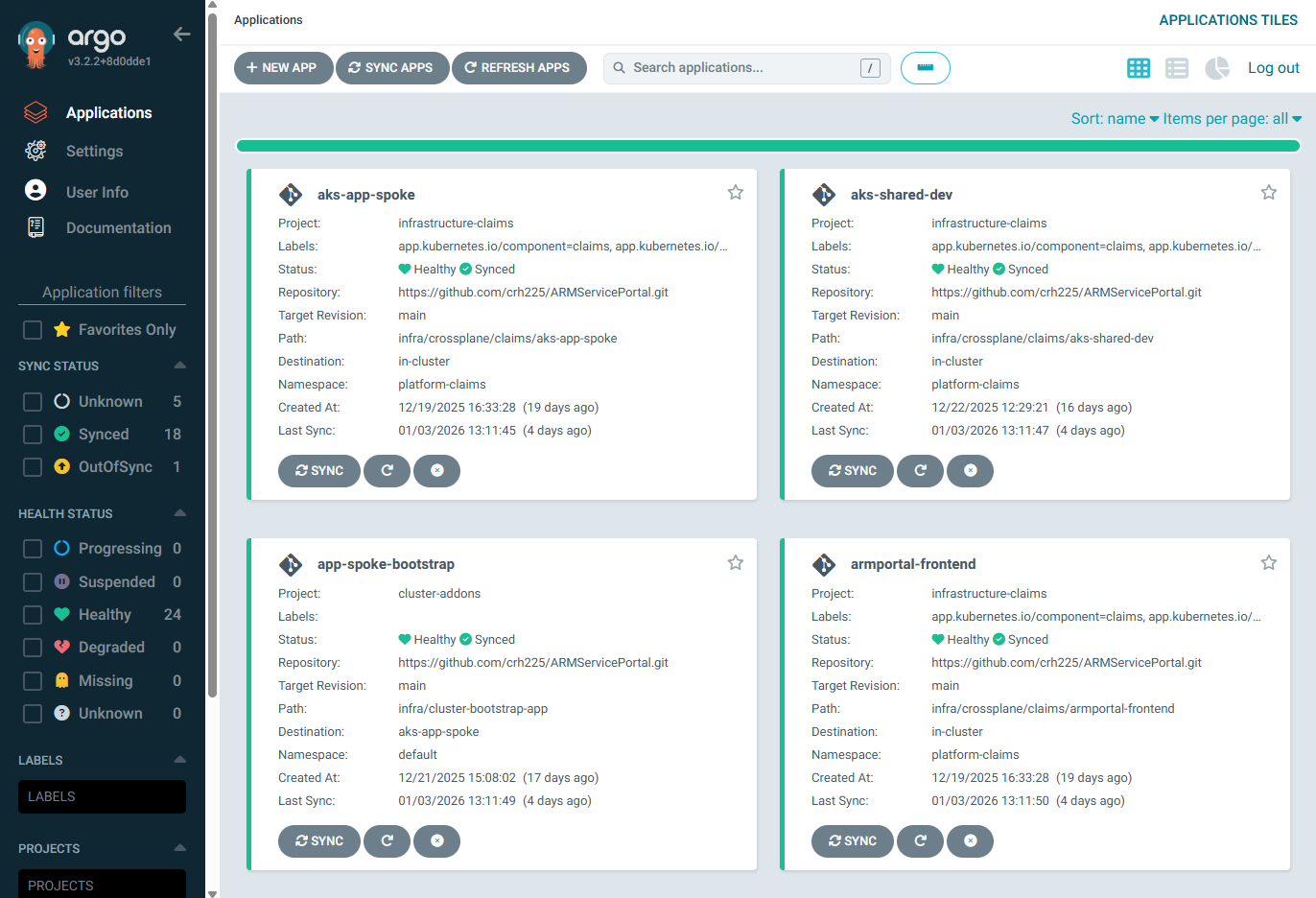Image resolution: width=1316 pixels, height=898 pixels.
Task: Open the Settings section in the sidebar
Action: [93, 151]
